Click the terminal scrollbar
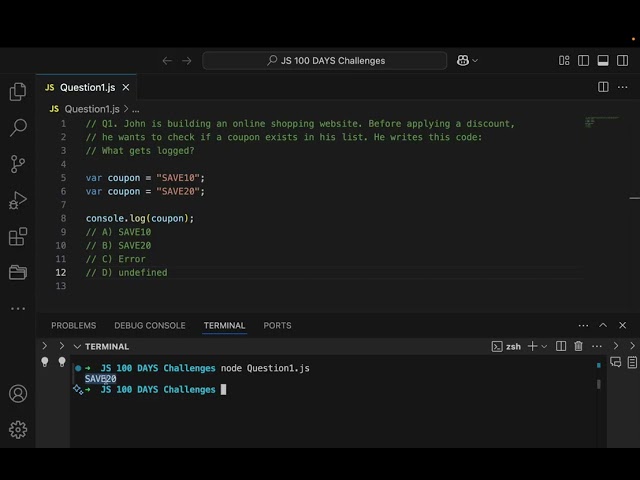640x480 pixels. point(598,384)
